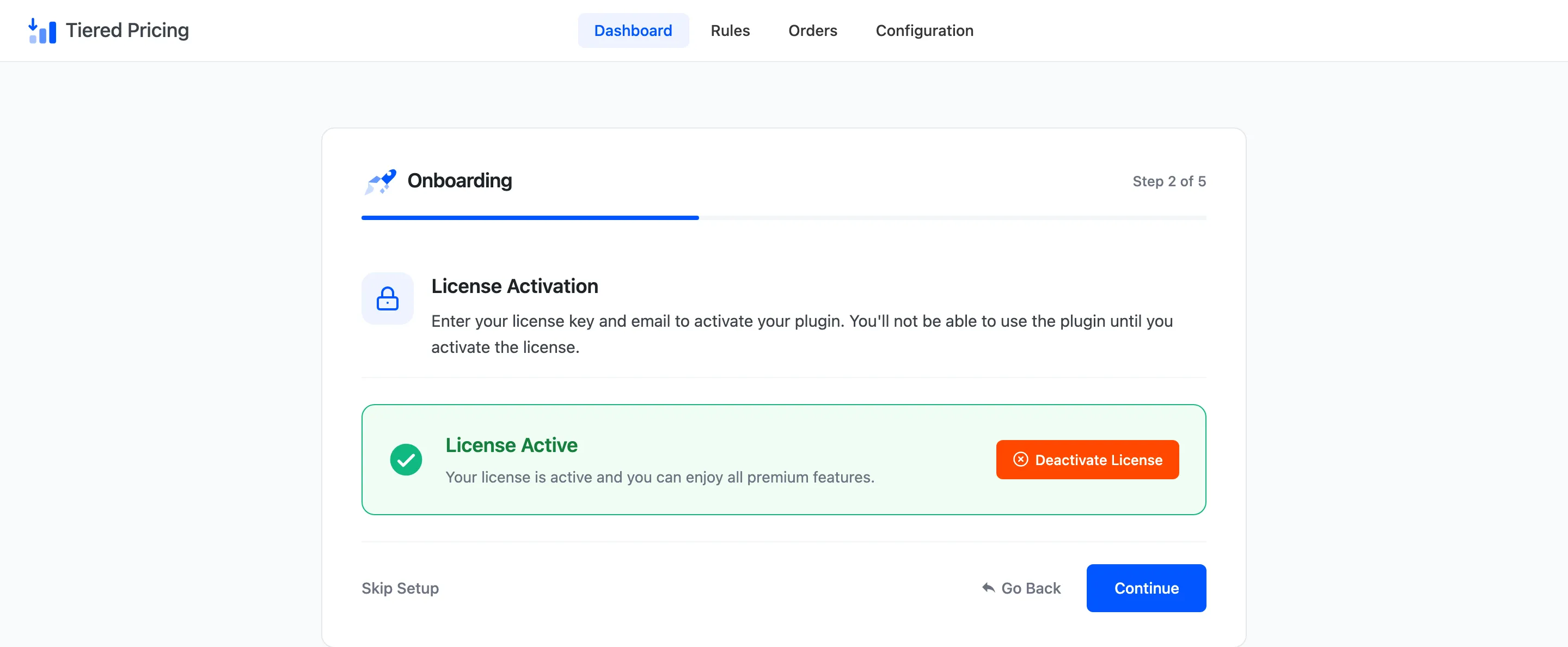Click "Enter your license key" description text
Viewport: 1568px width, 647px height.
[801, 333]
